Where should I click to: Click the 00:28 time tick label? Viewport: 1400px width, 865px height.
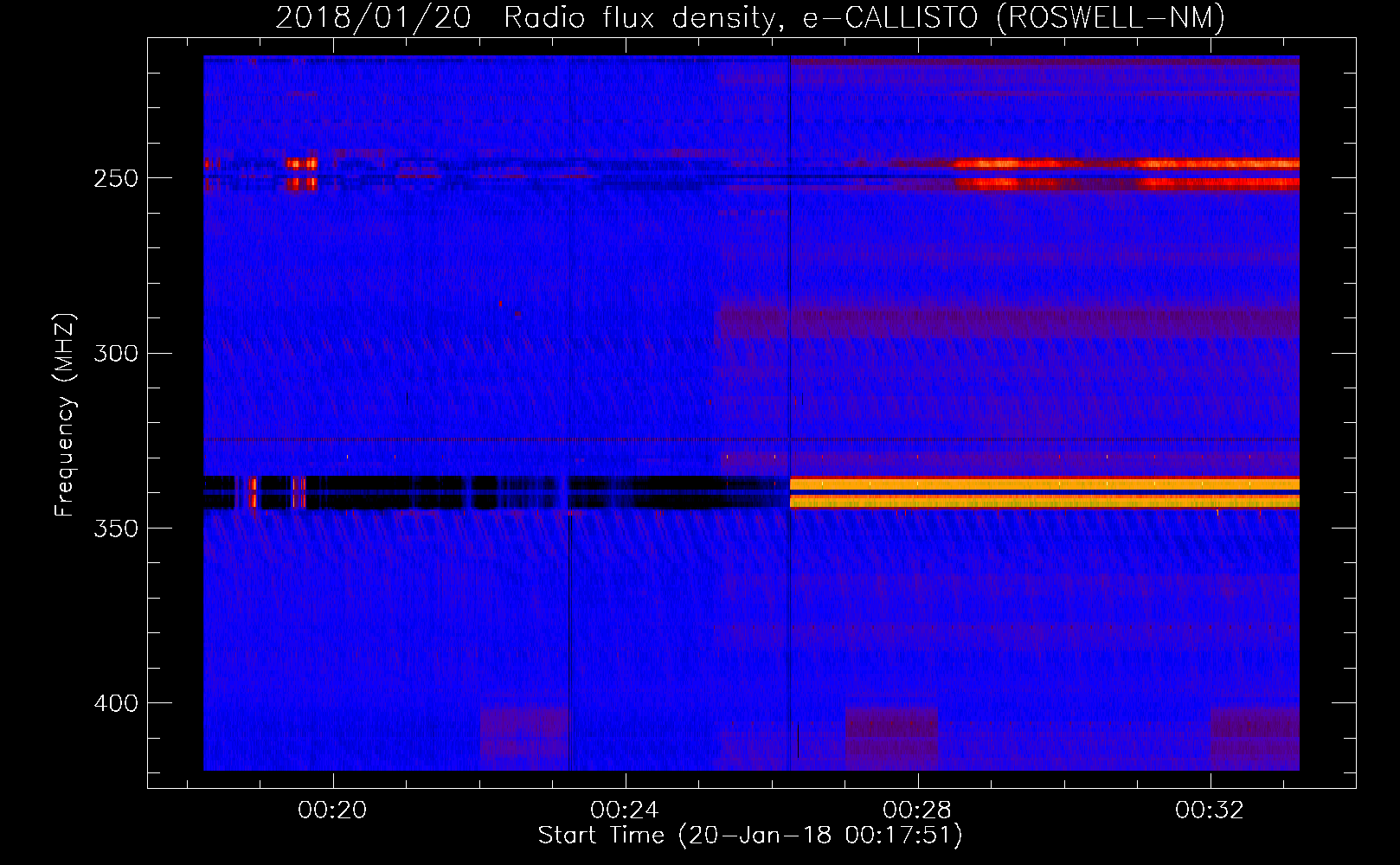pyautogui.click(x=917, y=810)
